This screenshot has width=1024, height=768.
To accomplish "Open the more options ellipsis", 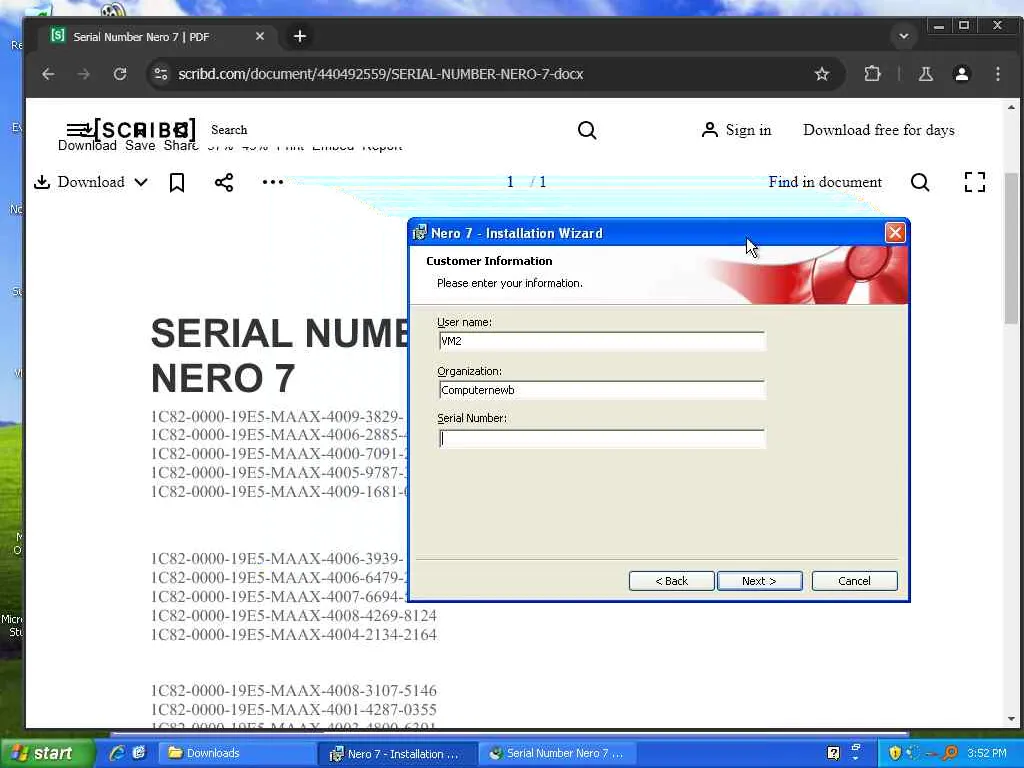I will click(x=273, y=182).
